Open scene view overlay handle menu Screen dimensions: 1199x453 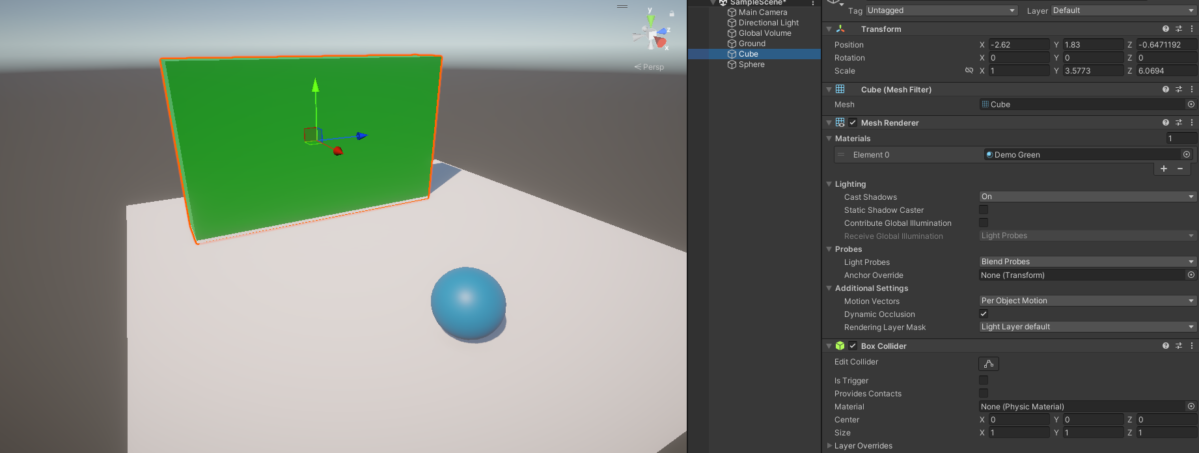coord(622,6)
